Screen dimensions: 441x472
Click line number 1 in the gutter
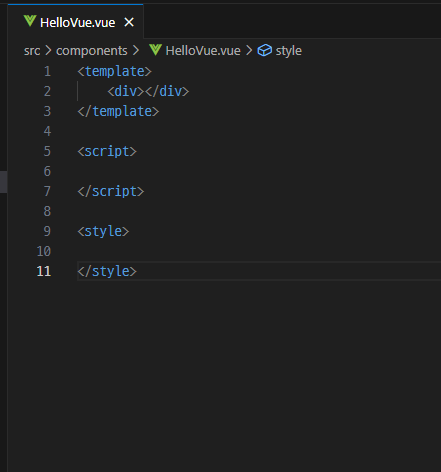(x=47, y=71)
